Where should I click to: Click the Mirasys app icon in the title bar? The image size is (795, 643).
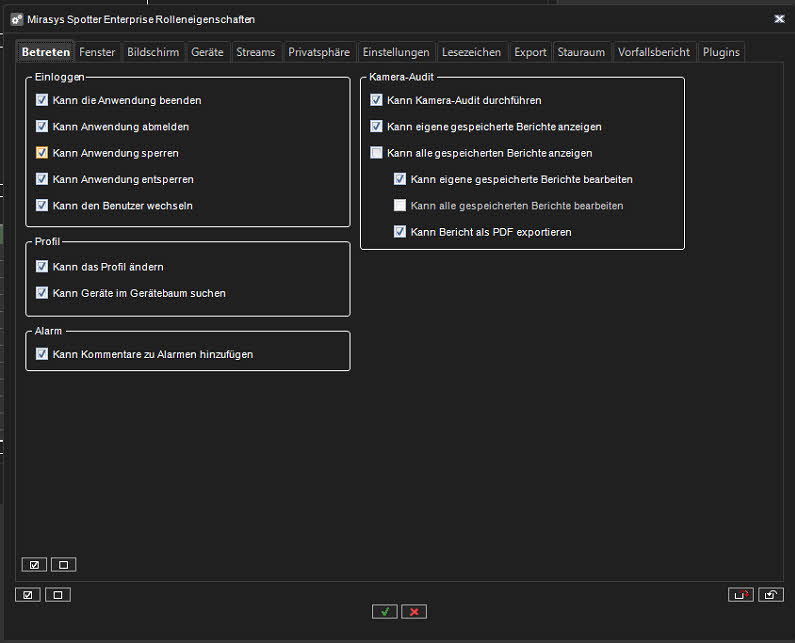coord(17,19)
